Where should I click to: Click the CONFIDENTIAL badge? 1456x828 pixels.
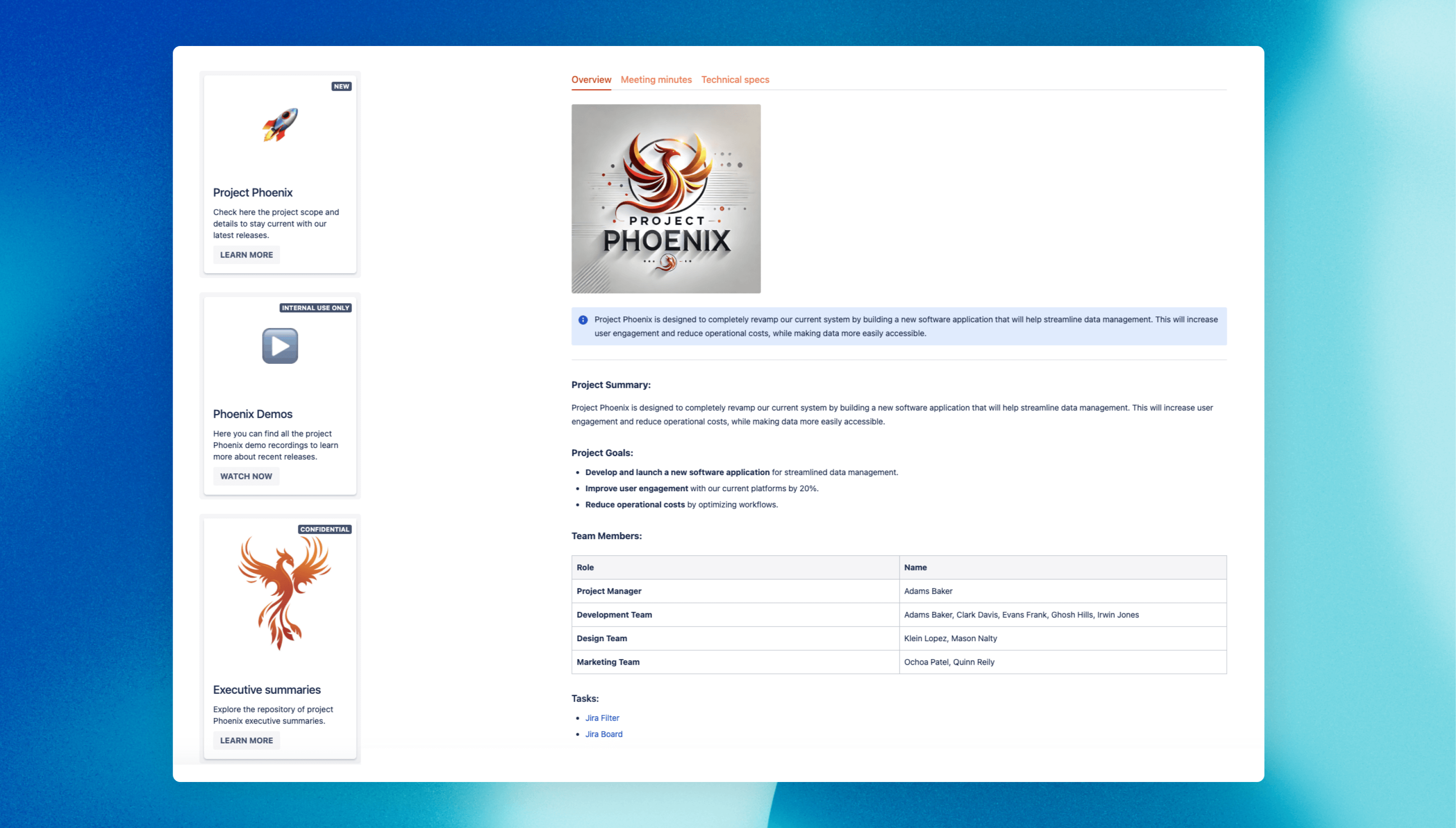324,529
